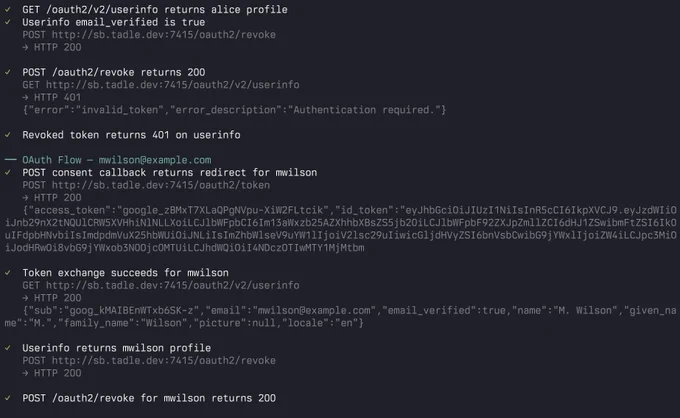Click the 'OAuth Flow — mwilson@example.com' section header
The width and height of the screenshot is (680, 418).
click(x=117, y=160)
